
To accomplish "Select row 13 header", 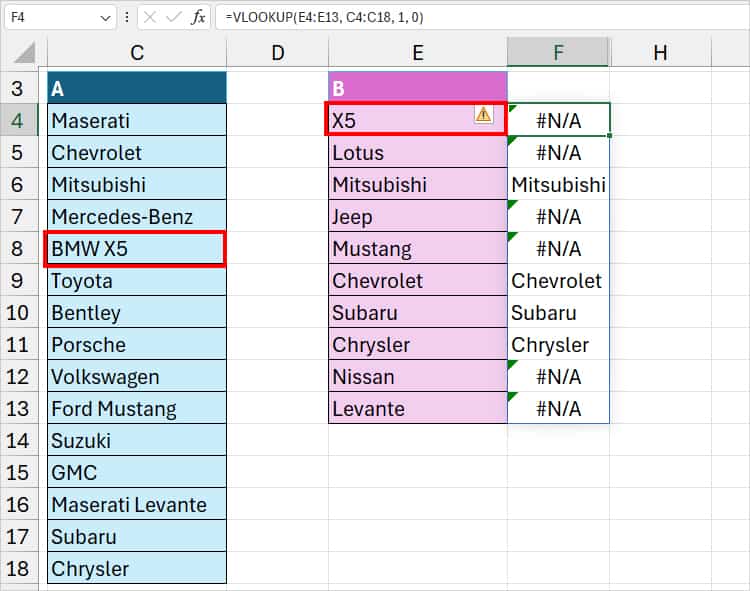I will click(x=19, y=408).
